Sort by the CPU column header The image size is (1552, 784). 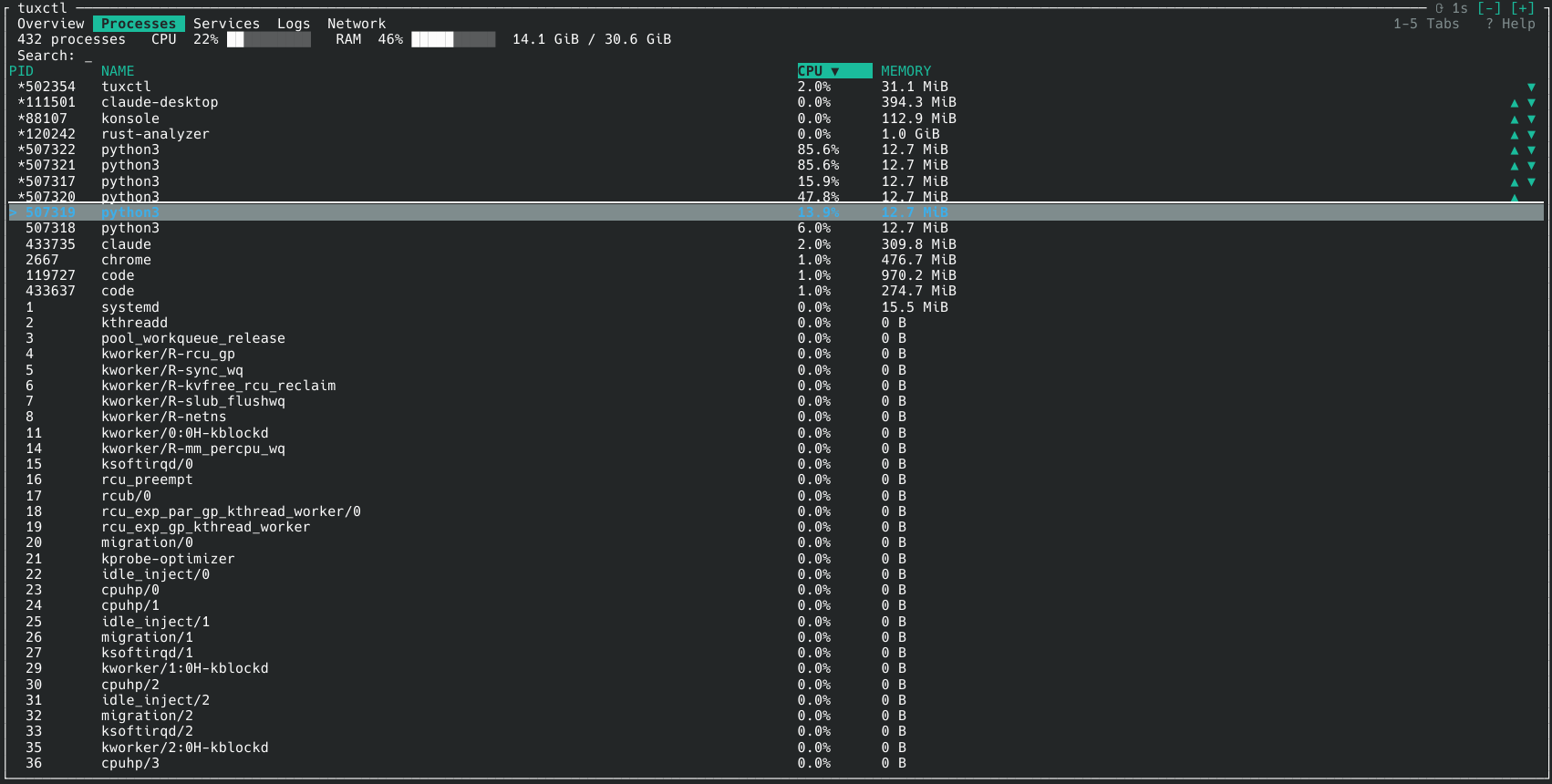click(834, 71)
